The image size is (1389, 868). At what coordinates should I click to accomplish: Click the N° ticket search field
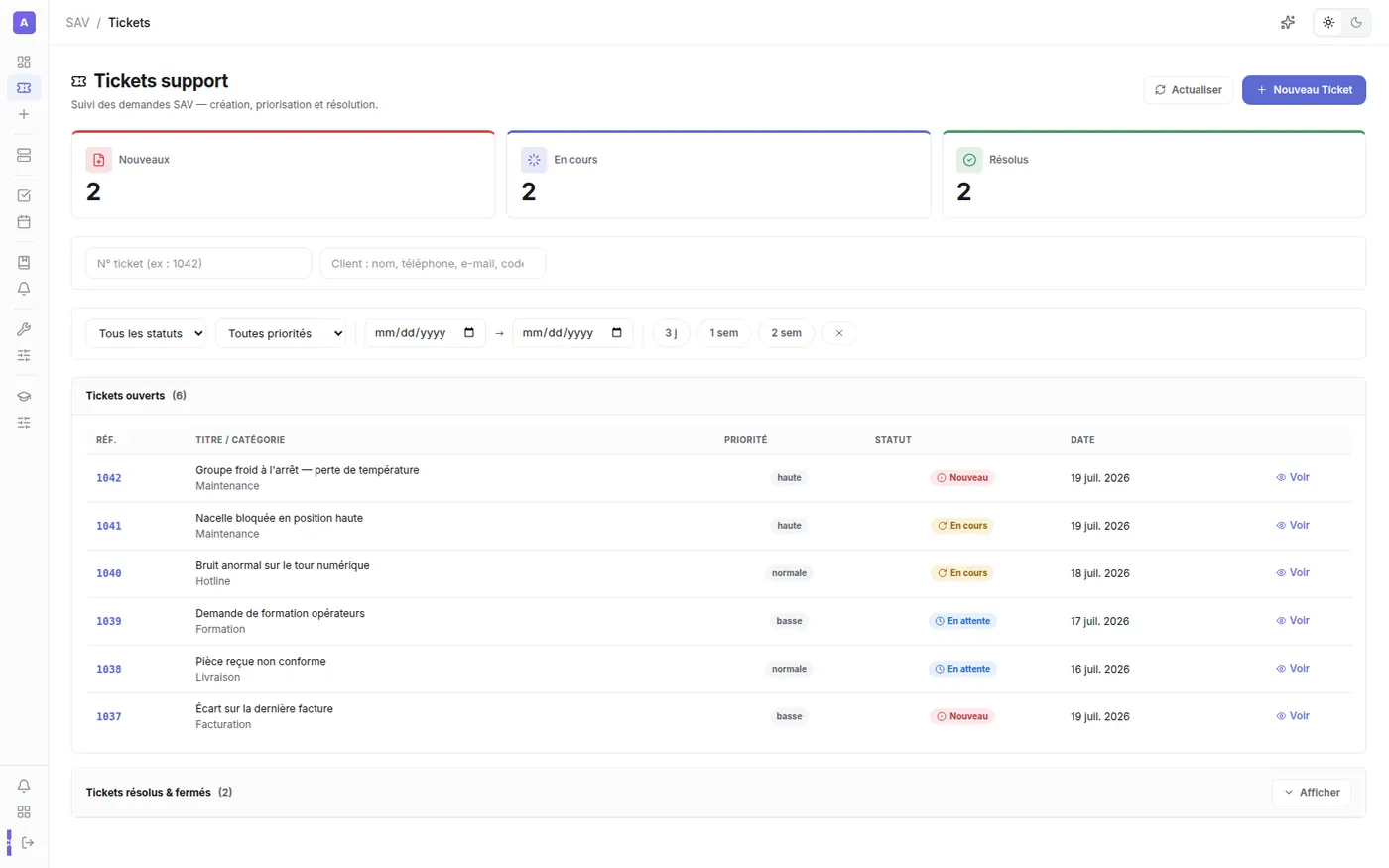(198, 264)
